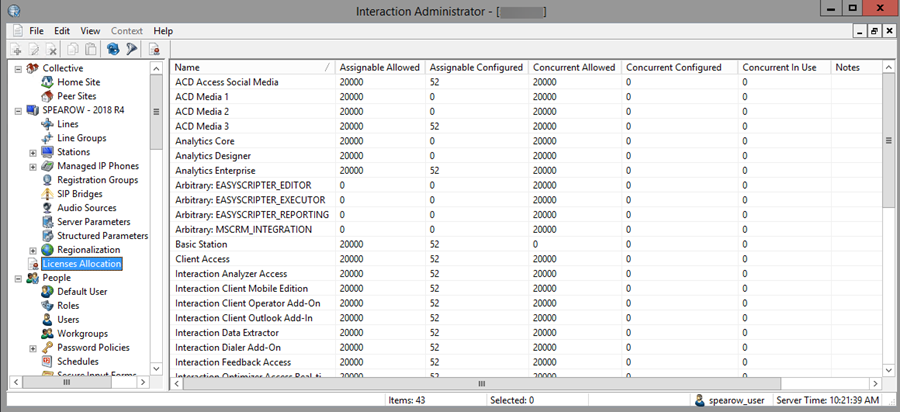Click the Notes column header

click(x=856, y=67)
